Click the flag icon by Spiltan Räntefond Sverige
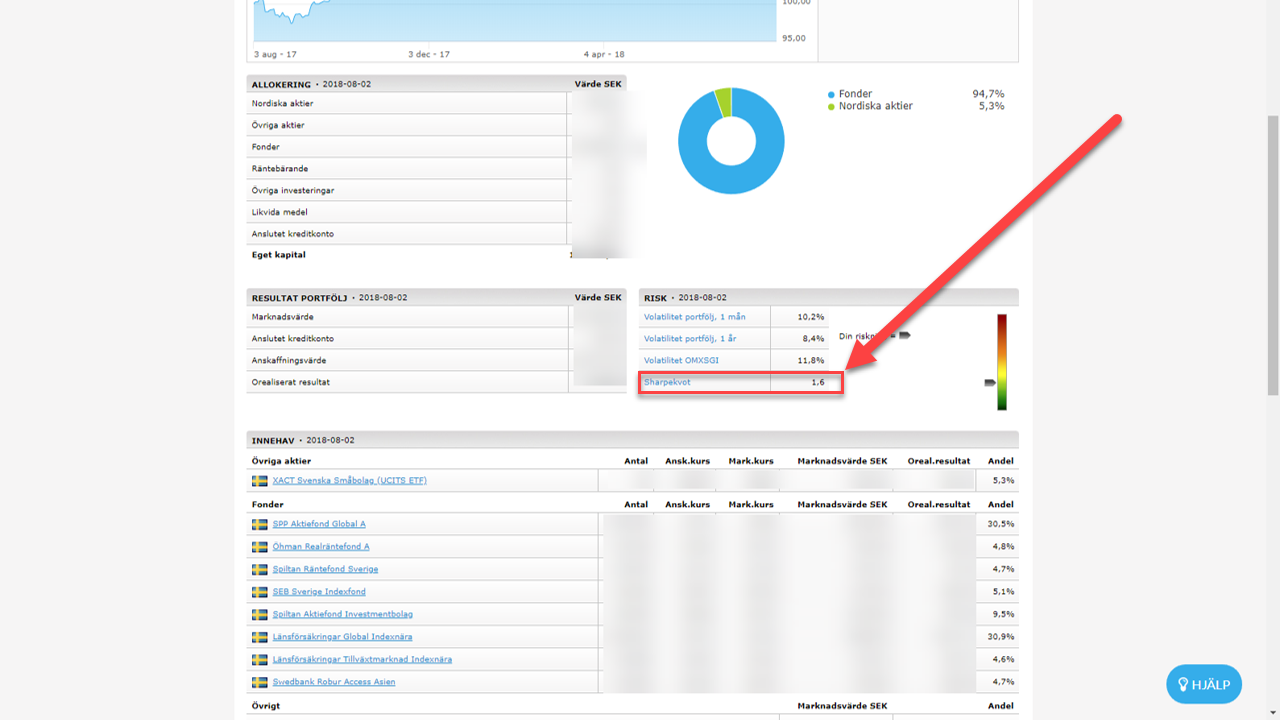 [x=259, y=569]
